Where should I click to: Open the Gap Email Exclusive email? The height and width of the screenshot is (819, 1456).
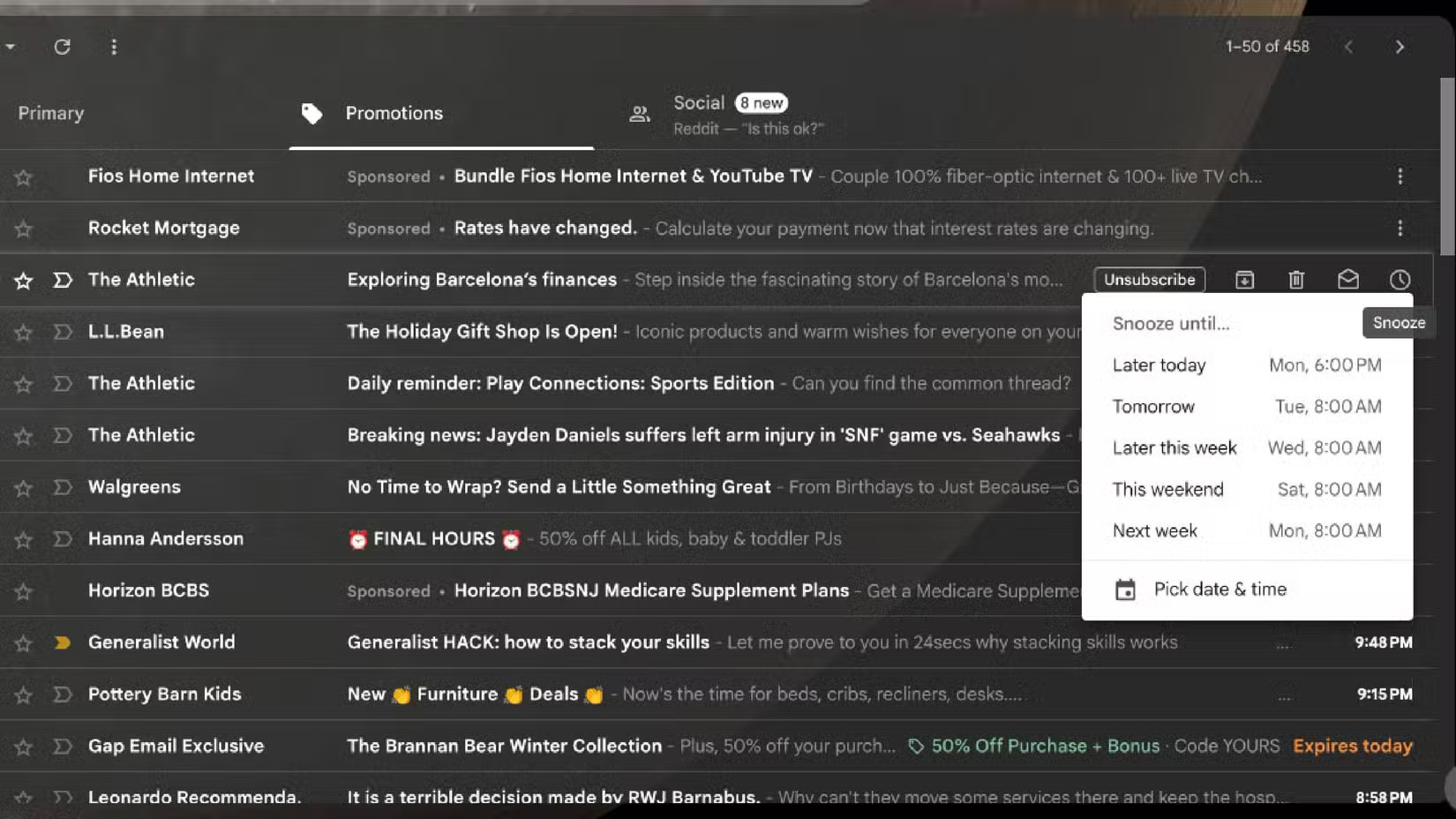504,746
